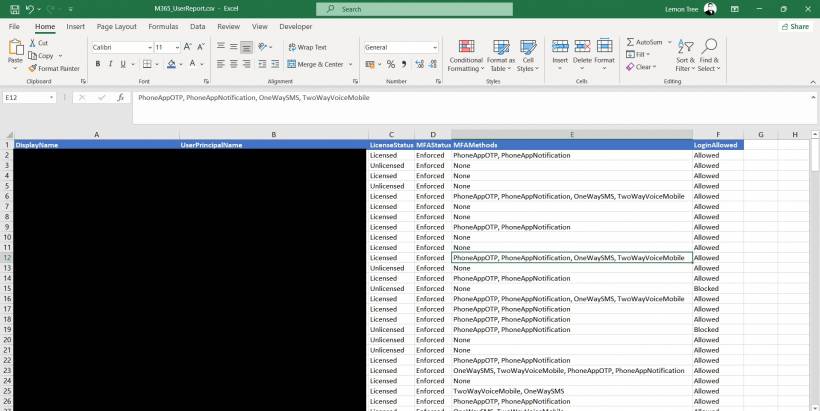Open the General number format dropdown
The width and height of the screenshot is (820, 411).
434,47
